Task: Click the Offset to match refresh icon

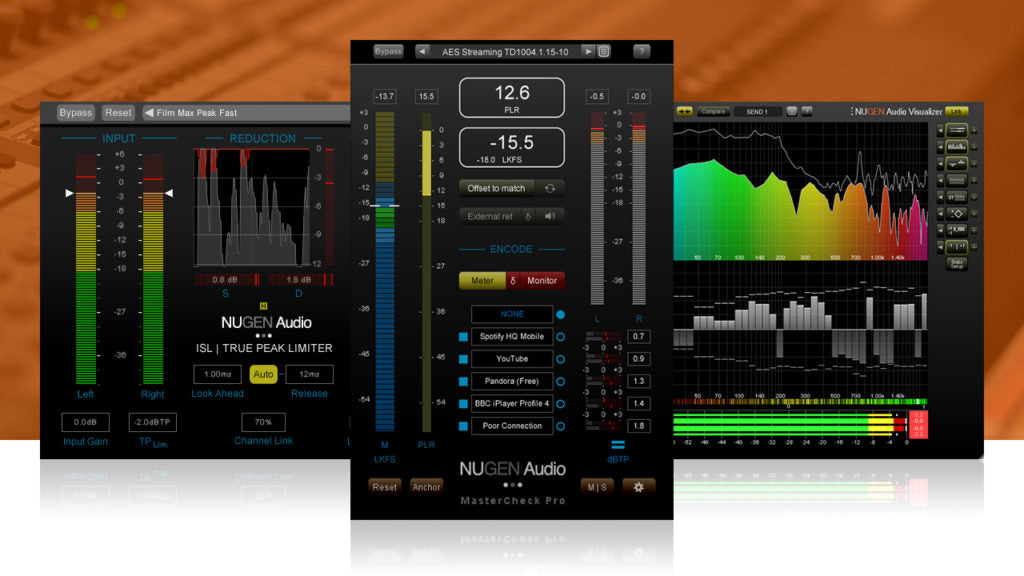Action: 549,188
